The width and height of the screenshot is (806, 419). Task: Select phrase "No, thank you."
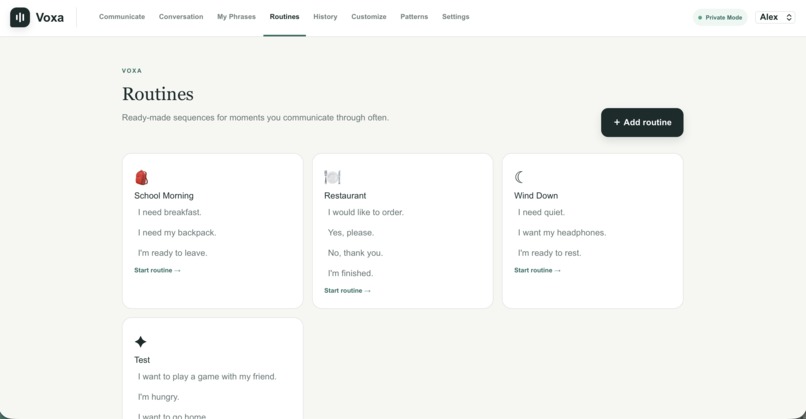click(x=355, y=253)
